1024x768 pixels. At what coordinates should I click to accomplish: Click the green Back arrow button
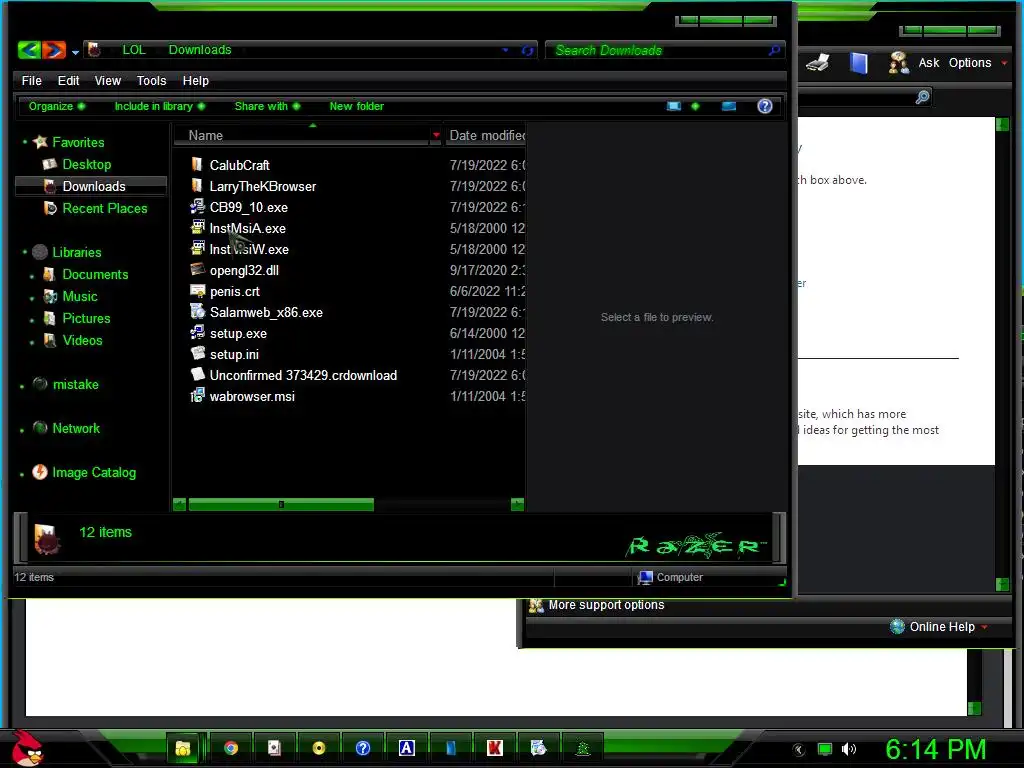point(29,50)
